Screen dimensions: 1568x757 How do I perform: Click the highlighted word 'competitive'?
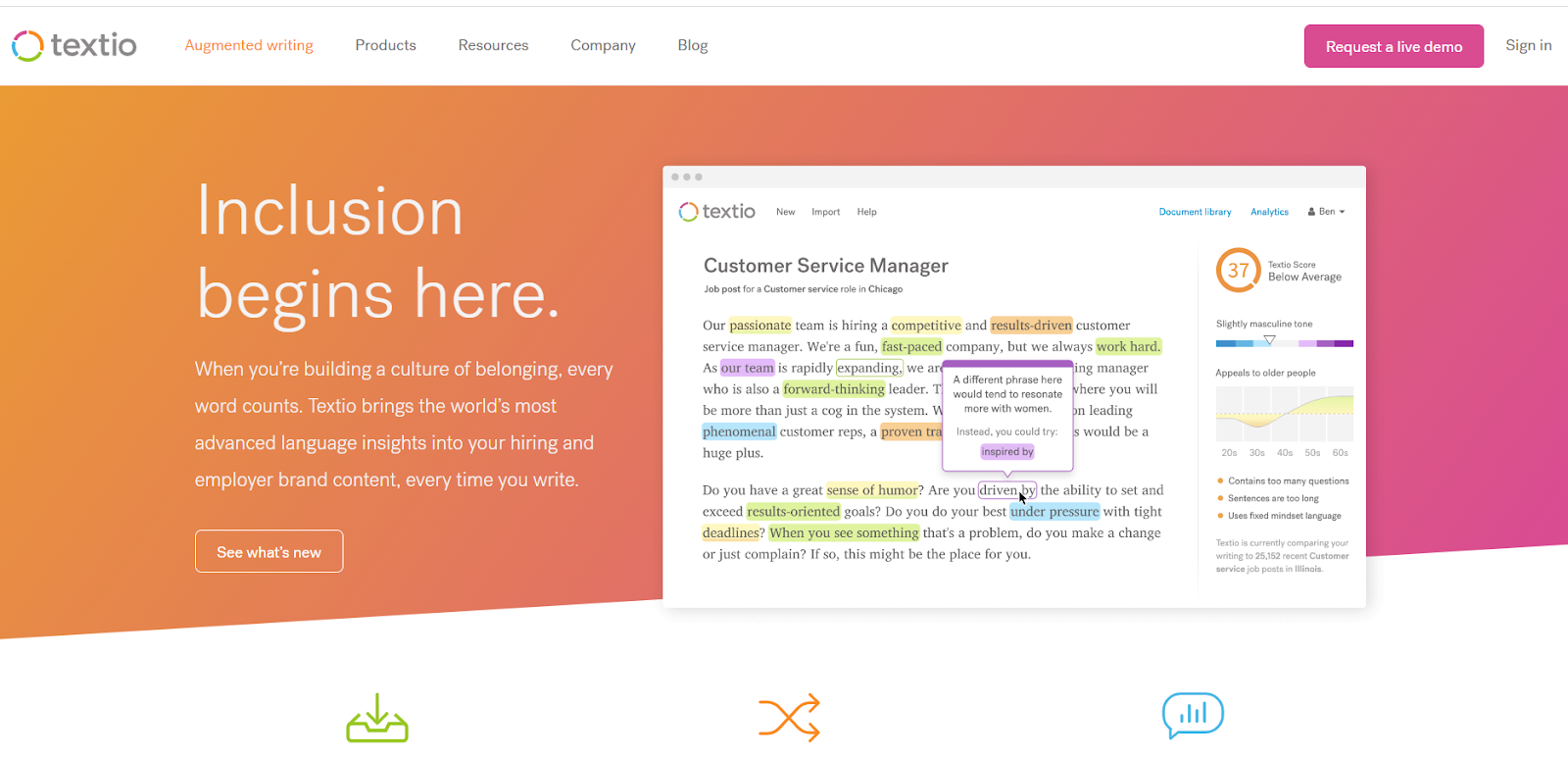tap(926, 326)
